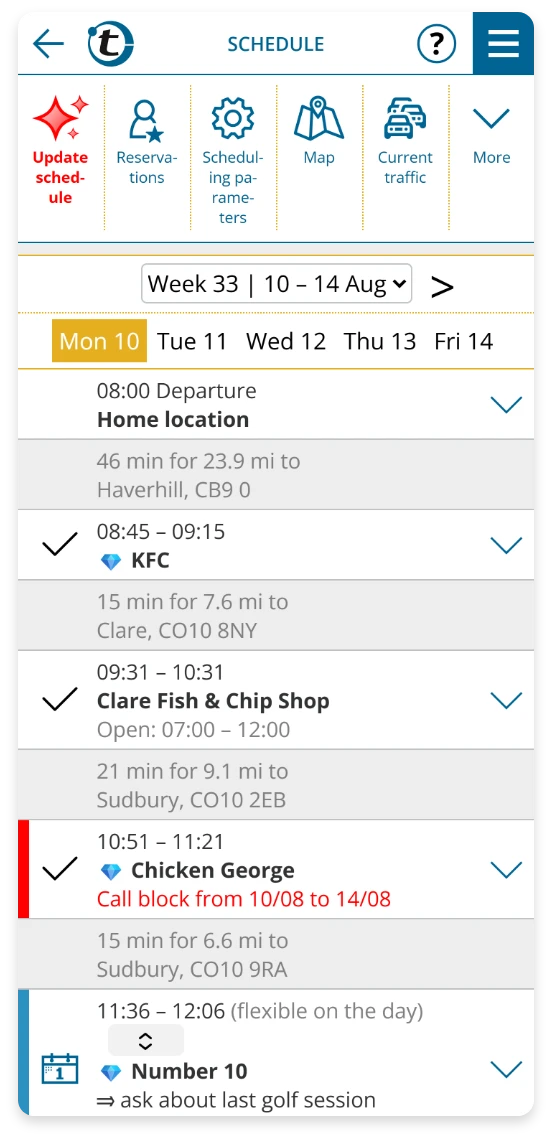Open Reservations icon
Viewport: 552px width, 1140px height.
pos(146,120)
